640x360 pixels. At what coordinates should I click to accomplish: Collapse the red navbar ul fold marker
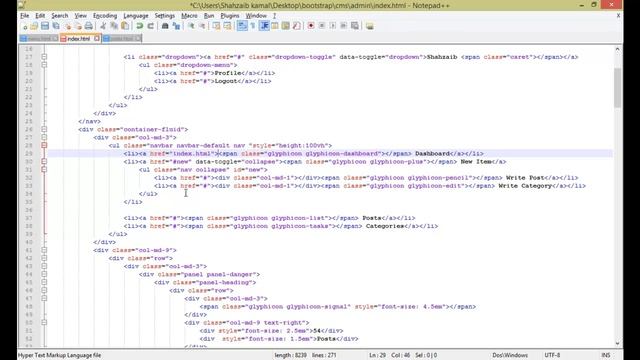(44, 145)
